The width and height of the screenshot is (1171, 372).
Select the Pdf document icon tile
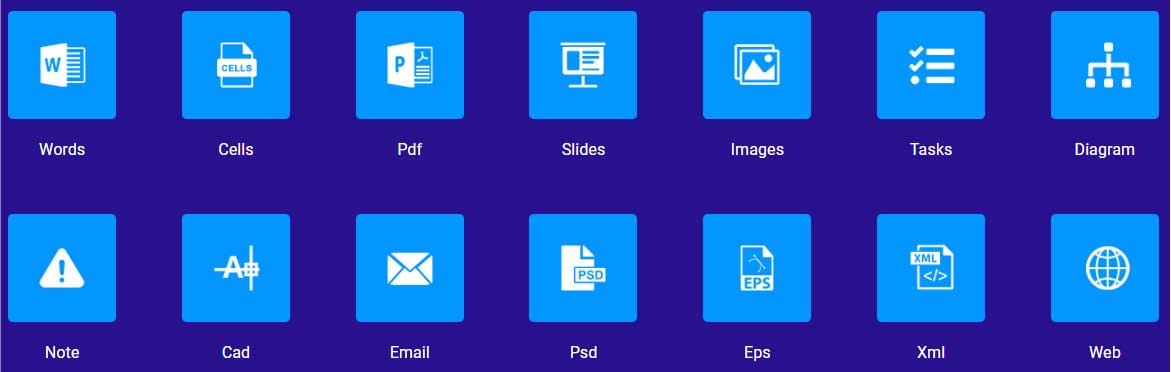click(x=410, y=65)
